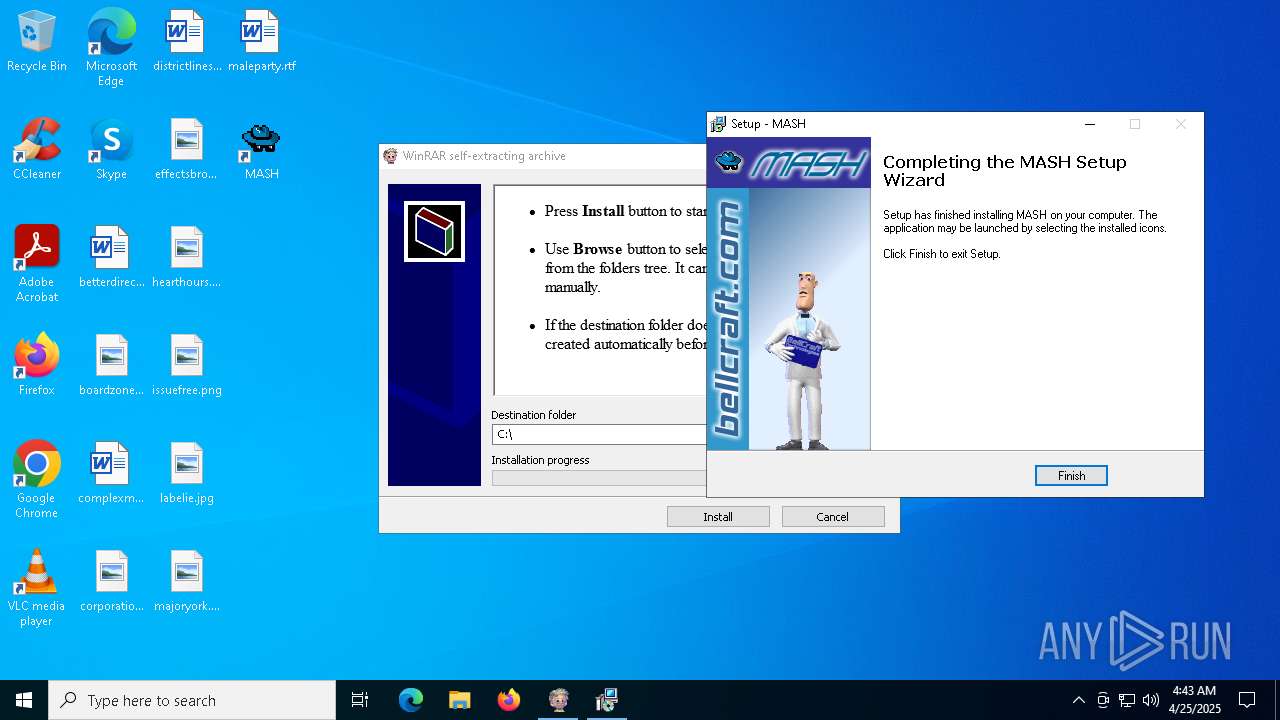
Task: Select the VLC media player shortcut
Action: coord(37,588)
